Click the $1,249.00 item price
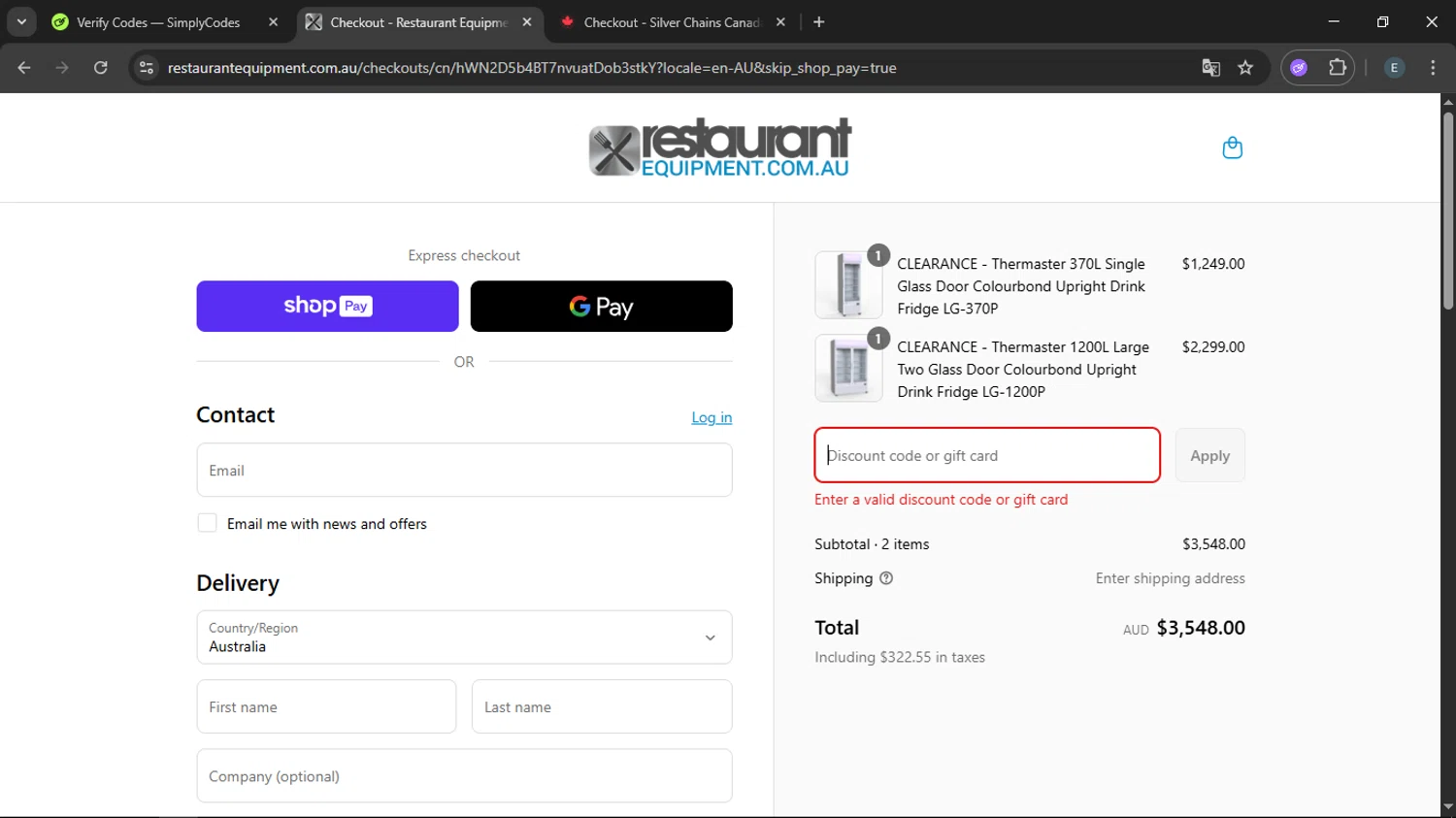The image size is (1456, 818). pos(1213,264)
